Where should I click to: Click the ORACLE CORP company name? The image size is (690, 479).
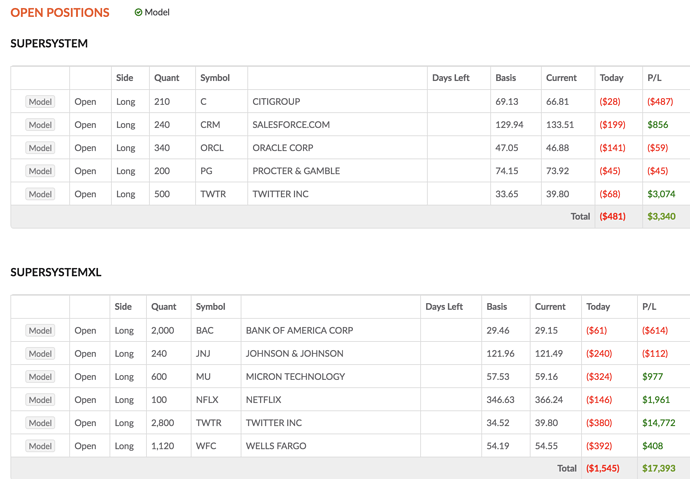click(x=283, y=148)
